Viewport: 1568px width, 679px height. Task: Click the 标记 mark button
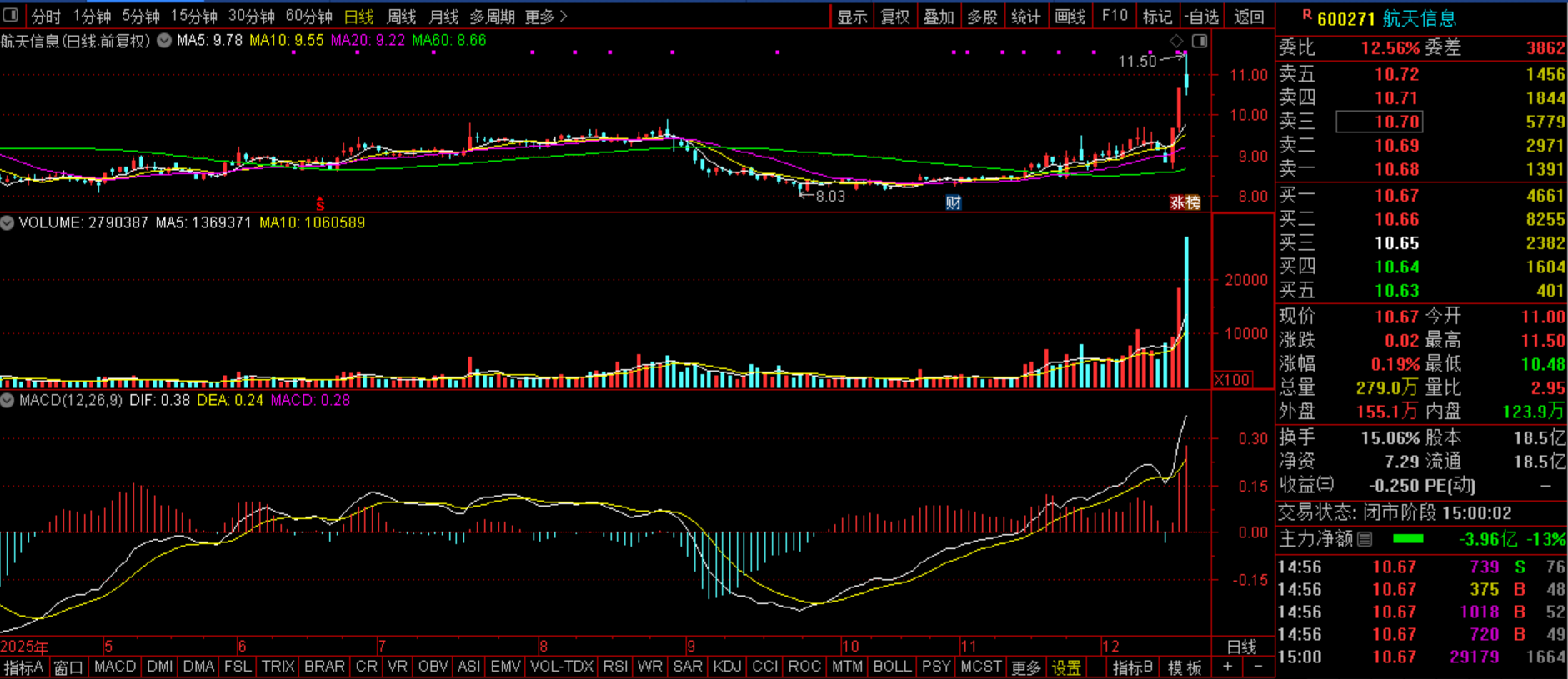(1157, 17)
